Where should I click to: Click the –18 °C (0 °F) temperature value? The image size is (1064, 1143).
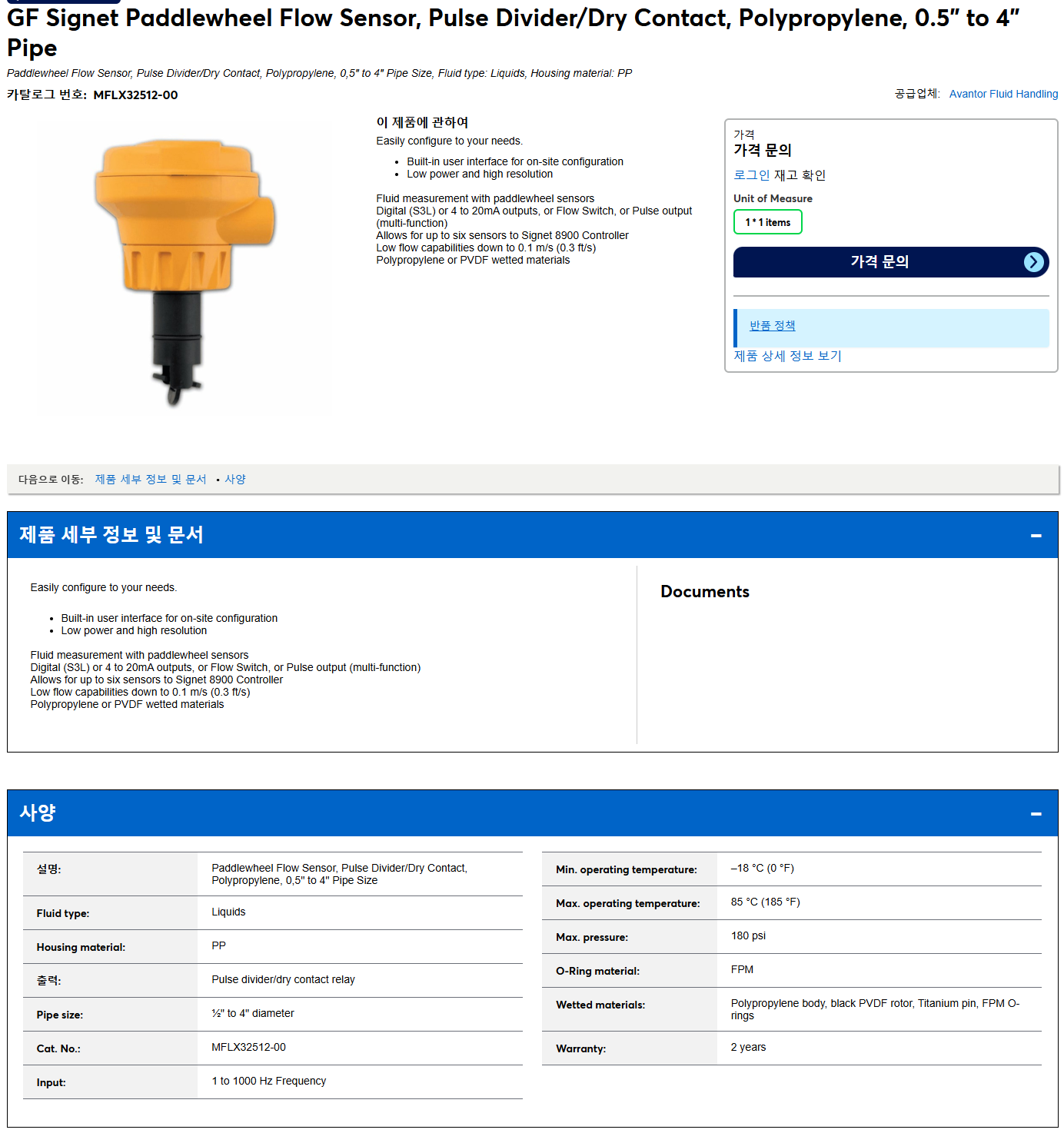[x=762, y=869]
